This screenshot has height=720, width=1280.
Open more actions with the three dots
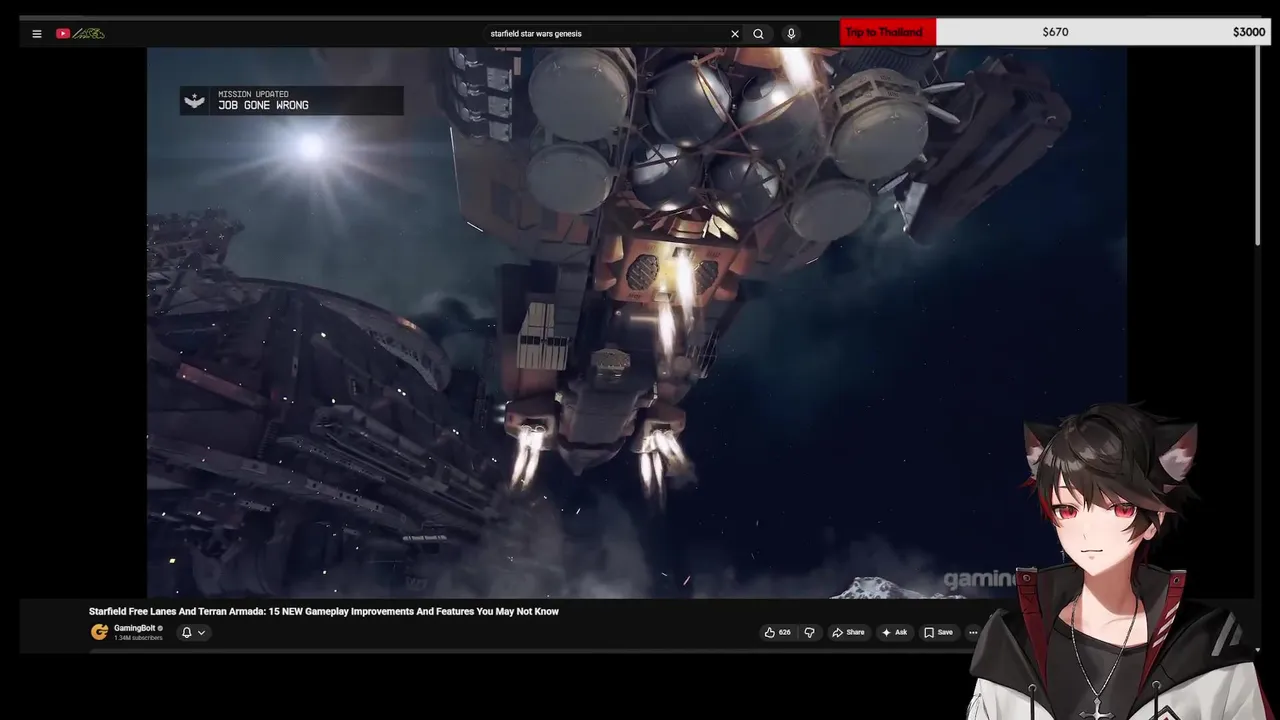972,632
